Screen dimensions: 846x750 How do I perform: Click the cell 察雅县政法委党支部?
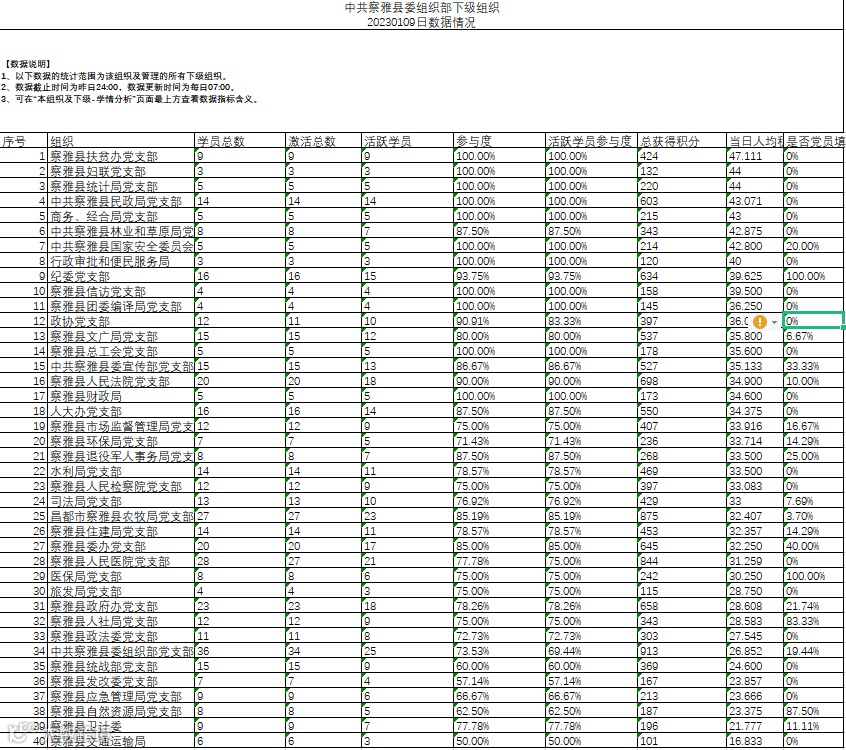pyautogui.click(x=121, y=636)
